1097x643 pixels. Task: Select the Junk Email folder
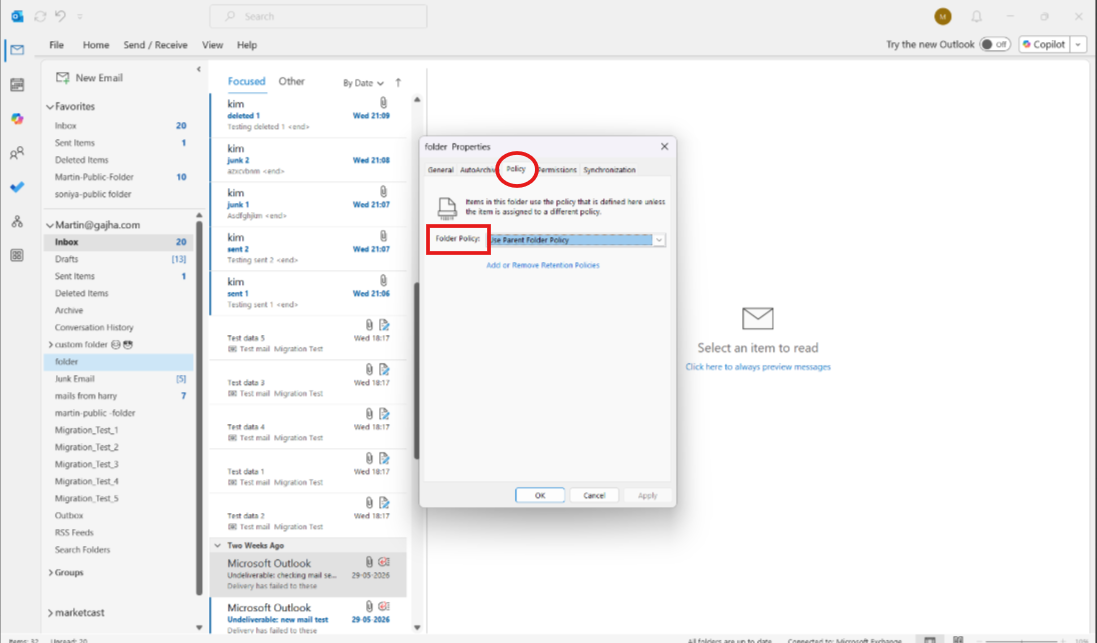pos(119,379)
